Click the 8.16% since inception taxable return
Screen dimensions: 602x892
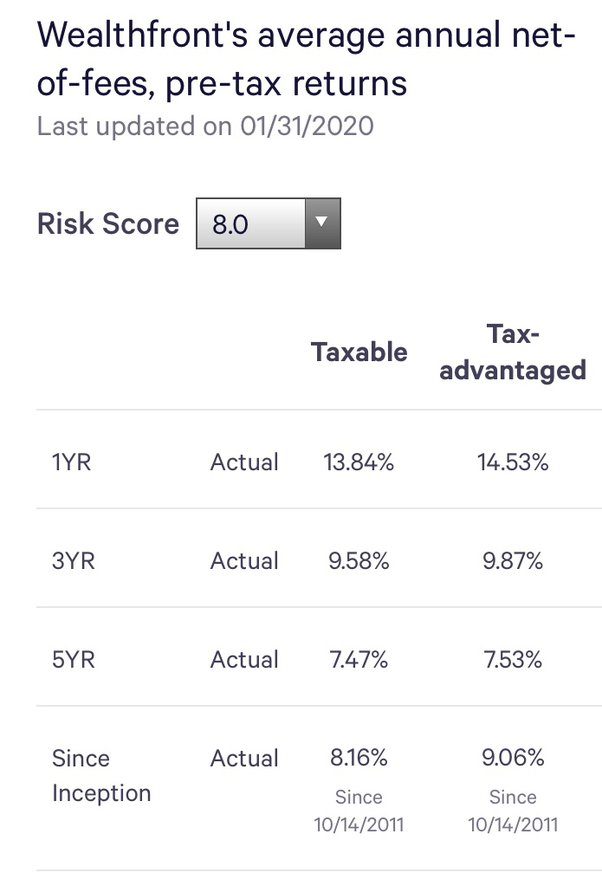358,758
